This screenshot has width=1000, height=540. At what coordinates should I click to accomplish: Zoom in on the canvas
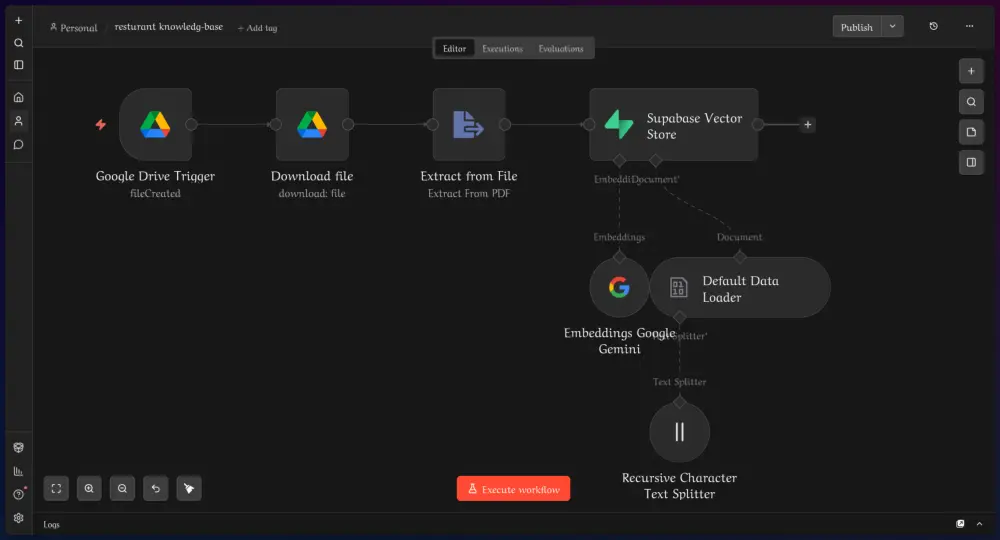(x=89, y=488)
